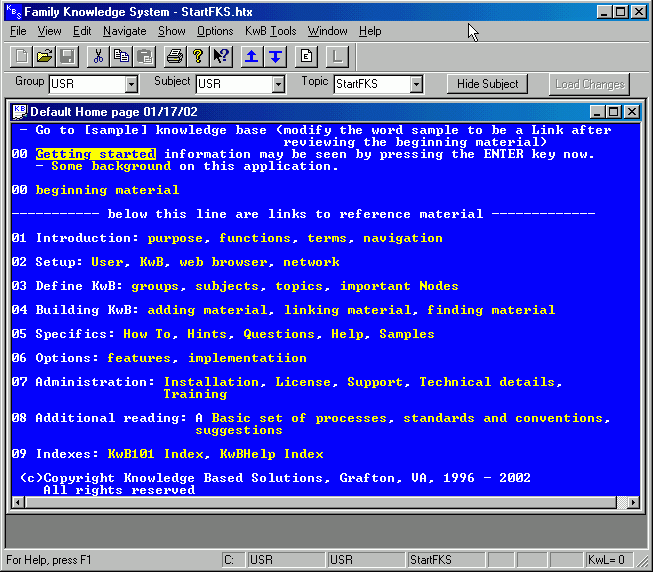Click the horizontal scrollbar right arrow
This screenshot has height=572, width=653.
pyautogui.click(x=633, y=502)
